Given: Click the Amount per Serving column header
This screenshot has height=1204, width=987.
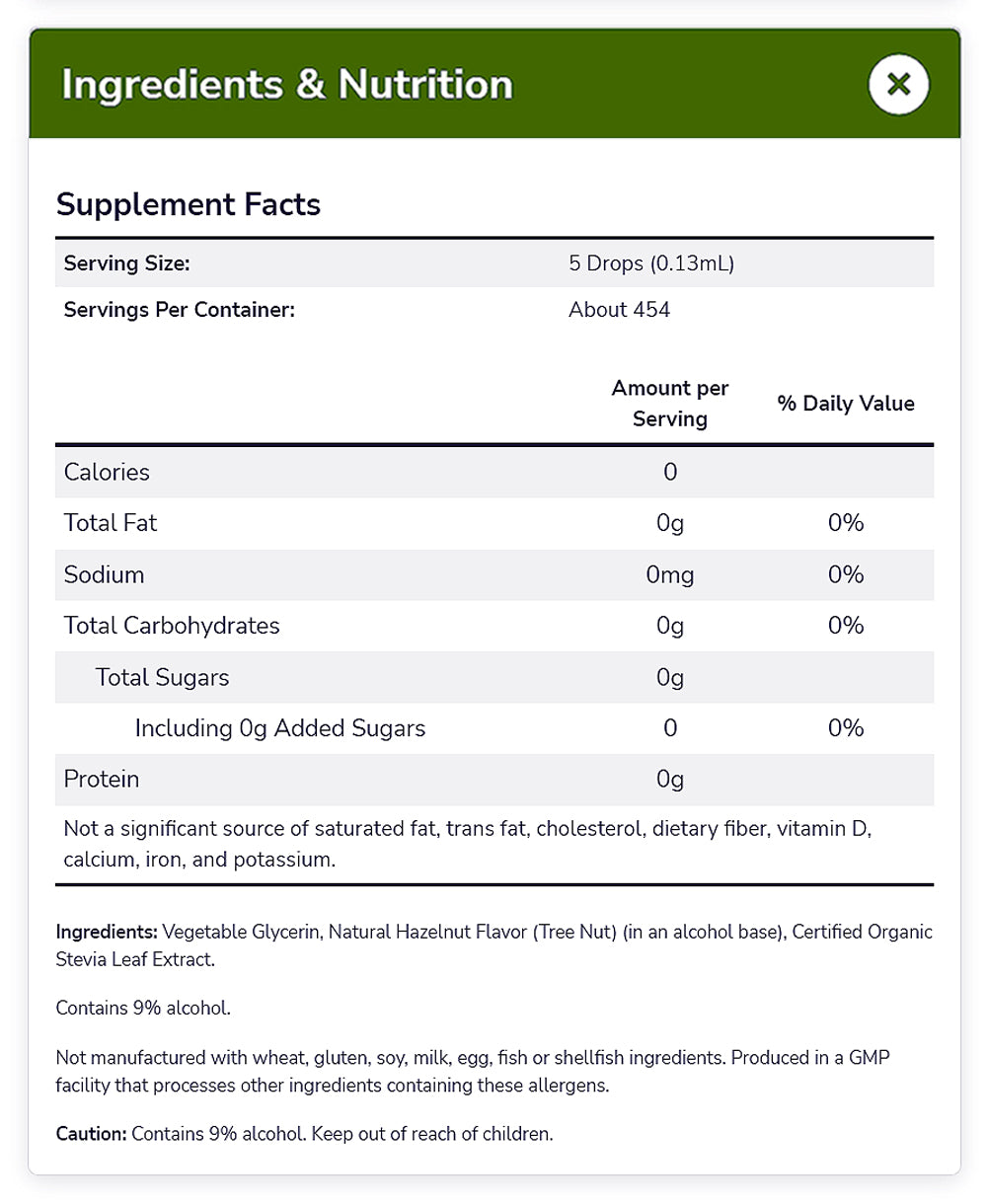Looking at the screenshot, I should (x=670, y=403).
